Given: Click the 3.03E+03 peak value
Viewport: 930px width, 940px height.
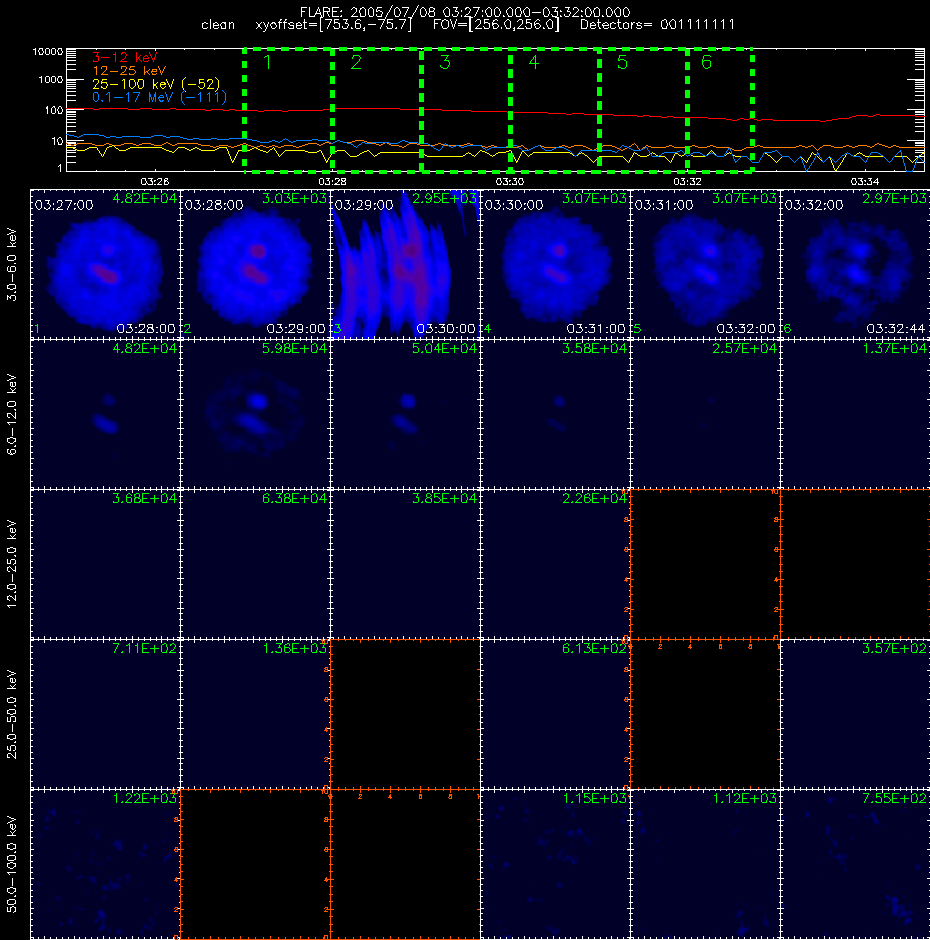Looking at the screenshot, I should 294,198.
